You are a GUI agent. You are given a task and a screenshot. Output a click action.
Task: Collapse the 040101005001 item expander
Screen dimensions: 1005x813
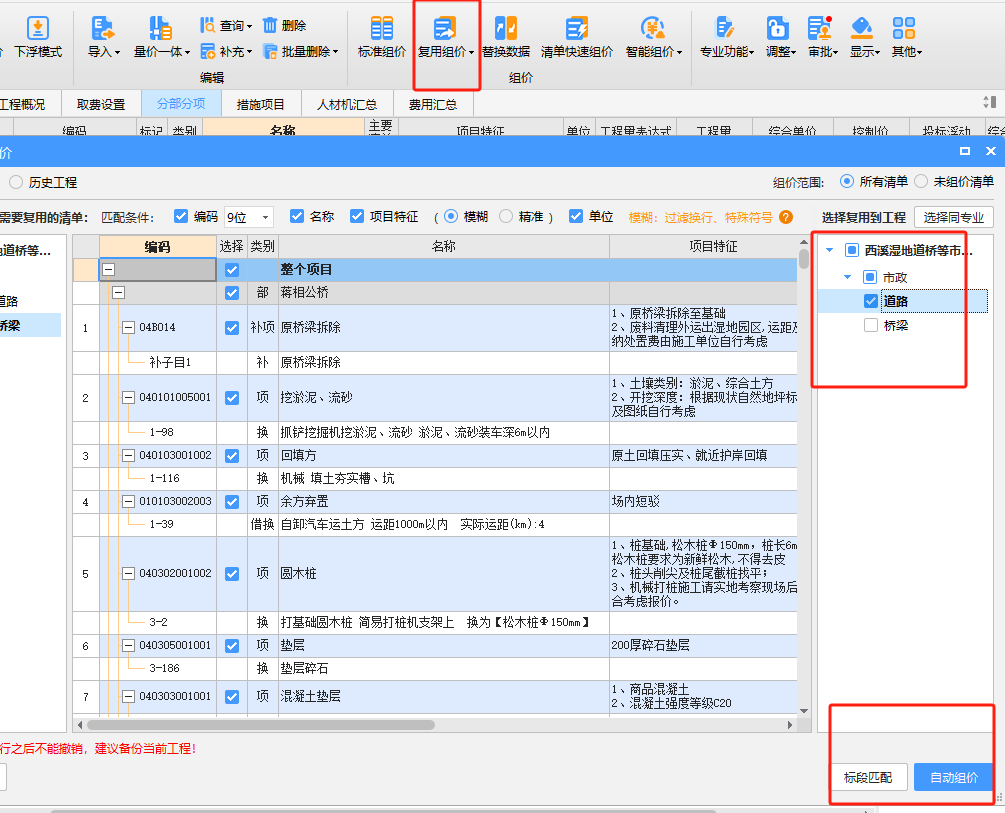point(128,398)
